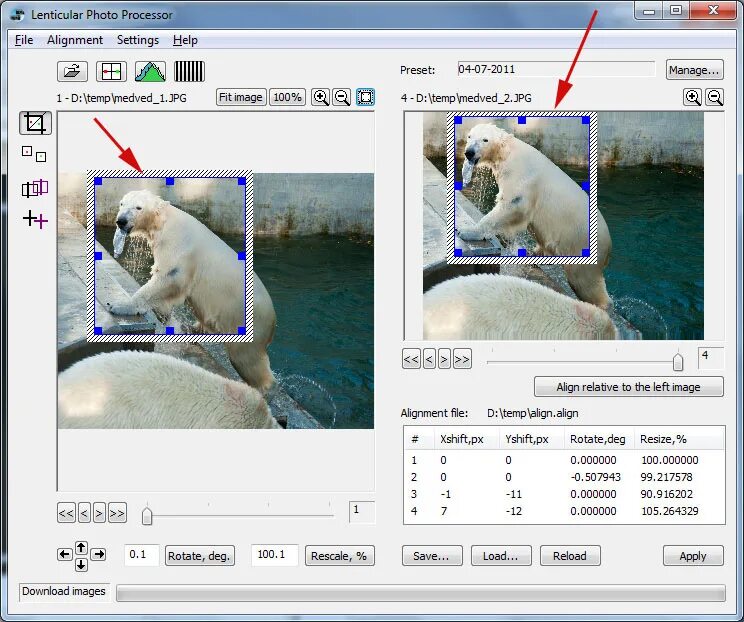Click the Rotate,deg column header
Image resolution: width=744 pixels, height=622 pixels.
599,439
